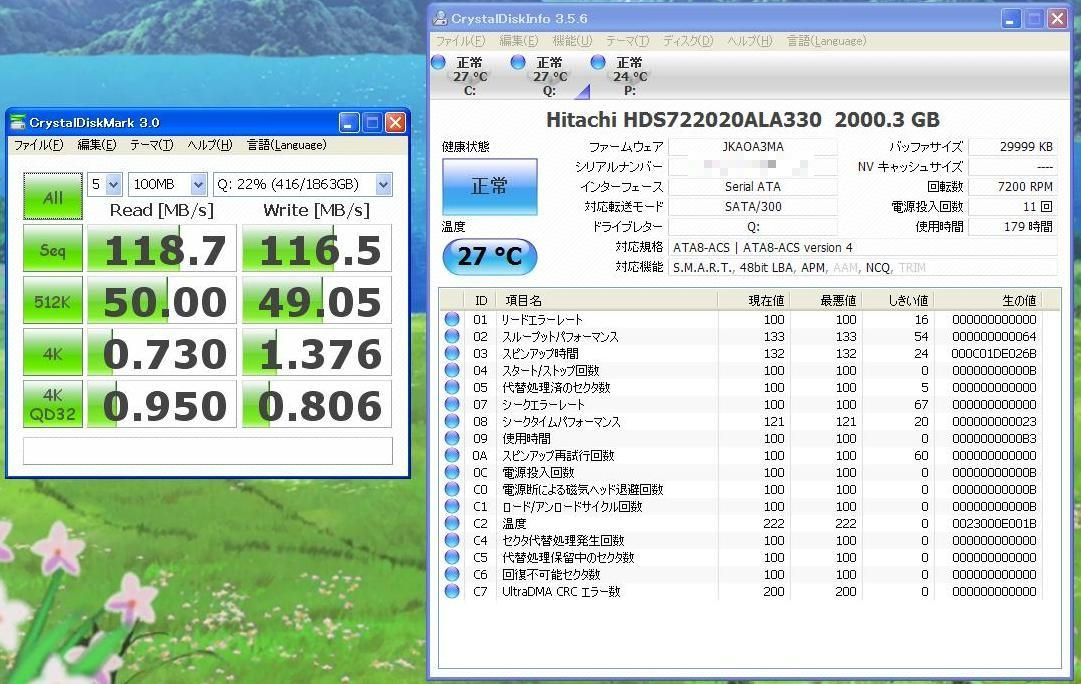Click the 正常 health status button

[x=489, y=186]
